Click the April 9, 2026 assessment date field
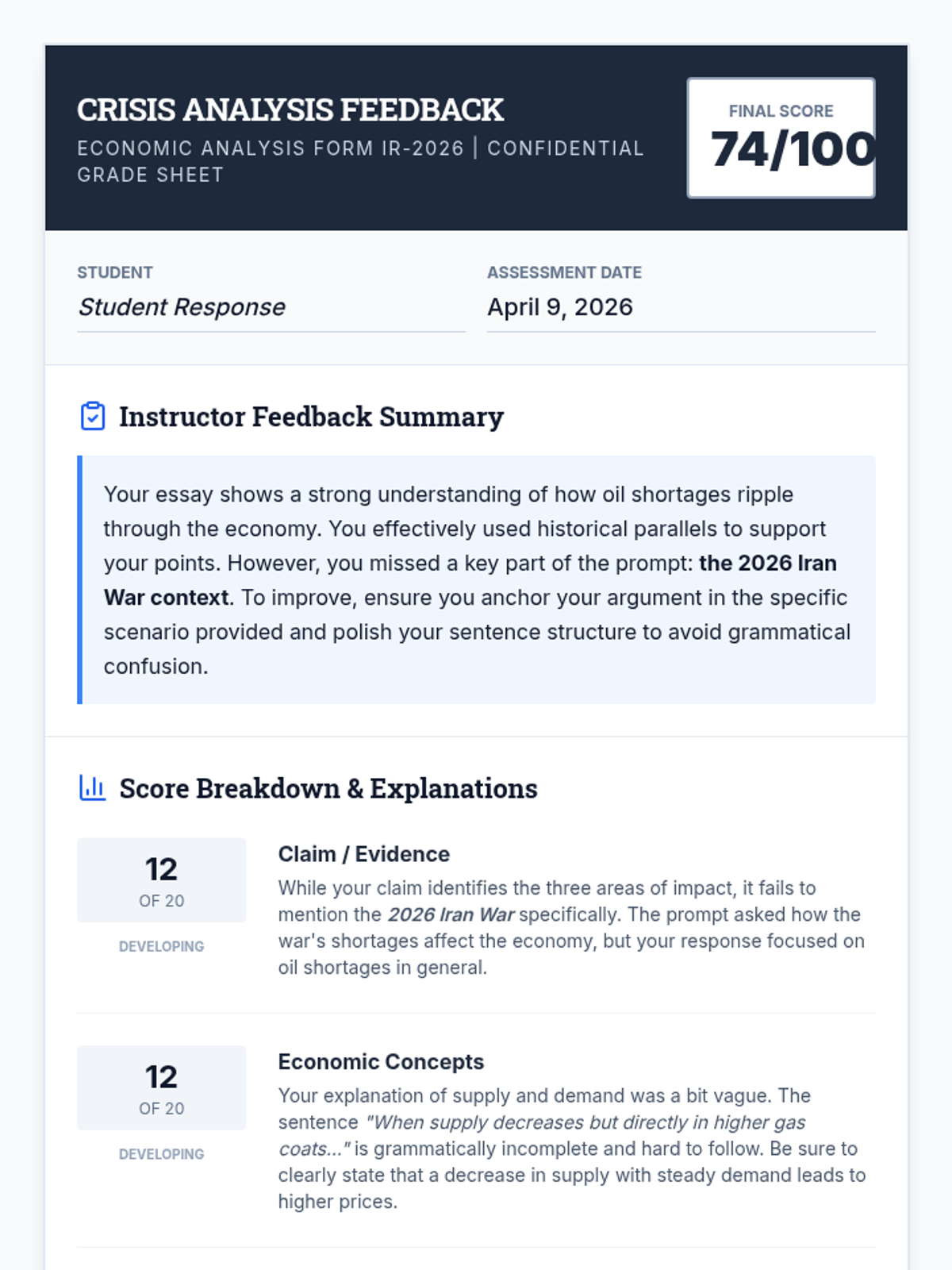 click(560, 307)
